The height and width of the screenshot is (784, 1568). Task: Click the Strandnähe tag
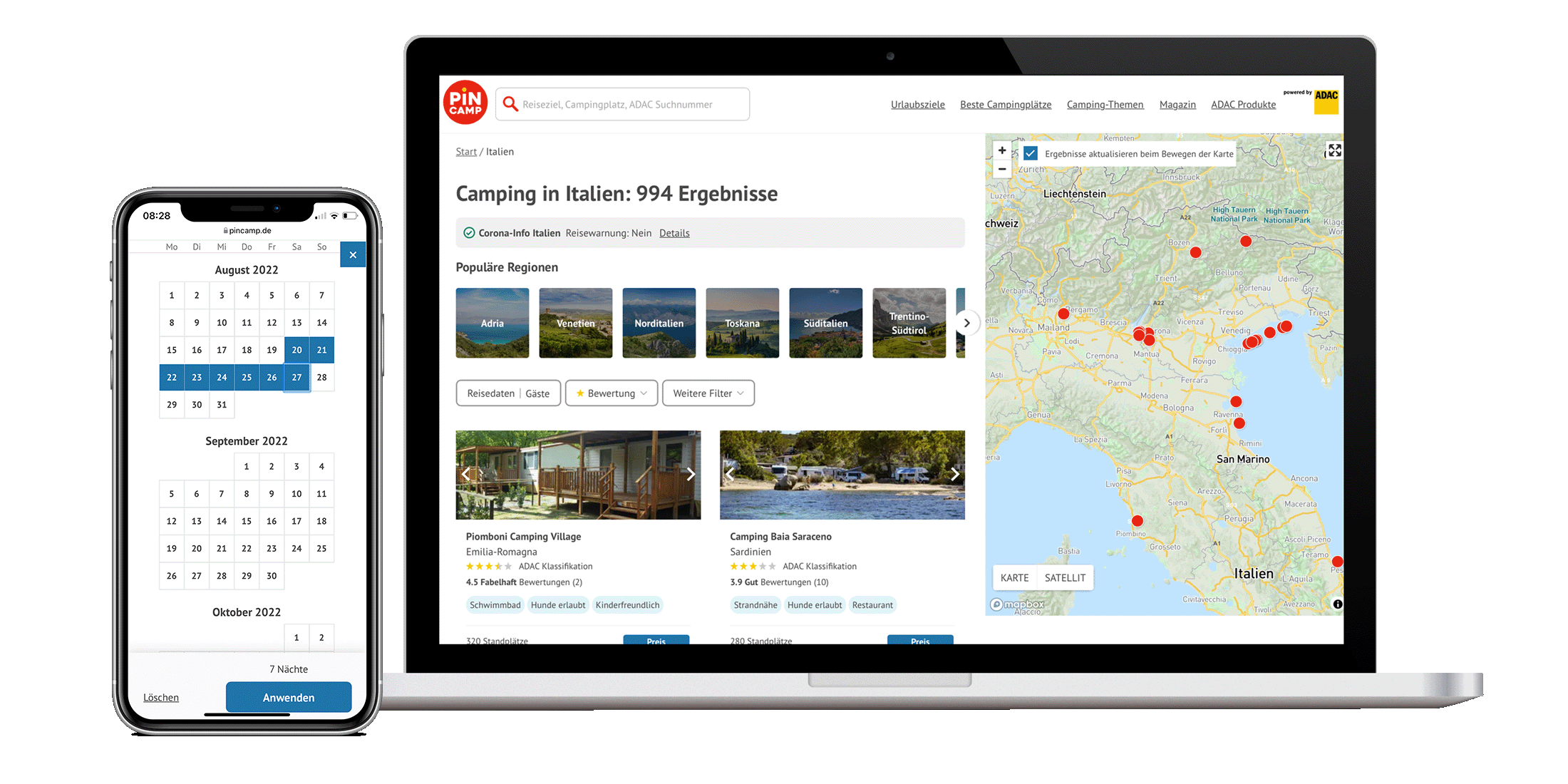click(755, 605)
